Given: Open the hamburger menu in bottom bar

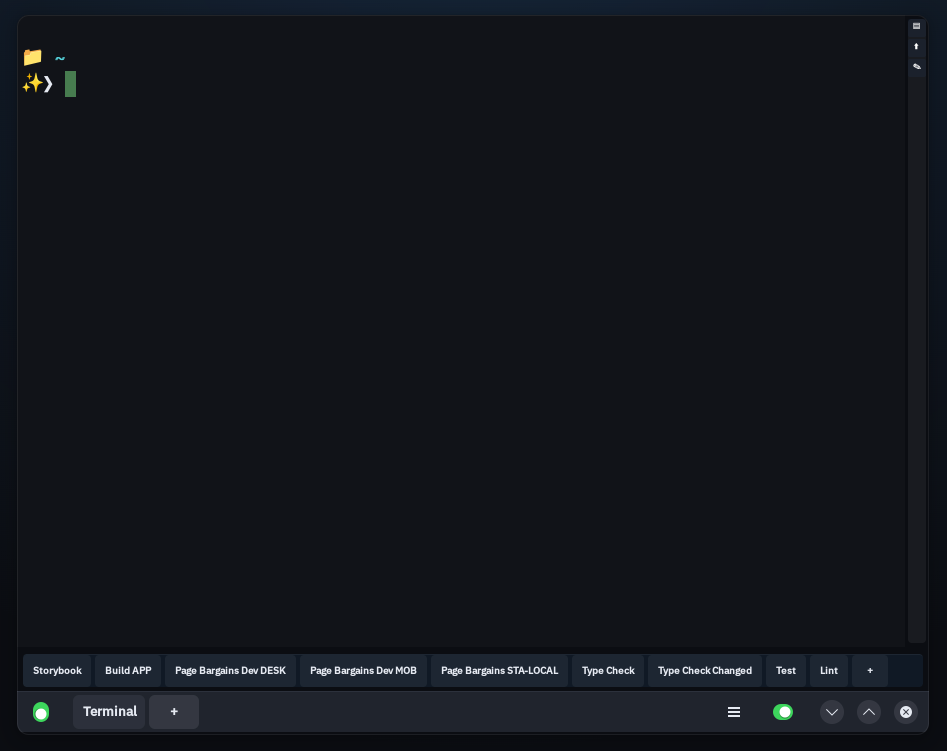Looking at the screenshot, I should click(734, 712).
